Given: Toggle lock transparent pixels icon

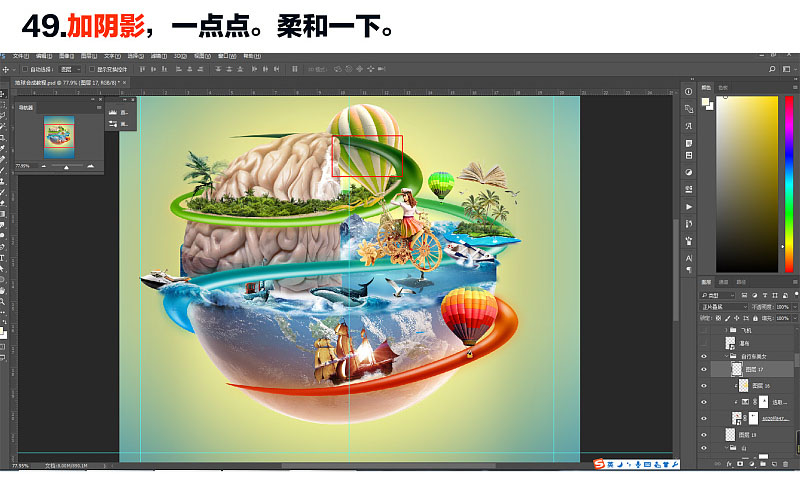Looking at the screenshot, I should coord(718,318).
